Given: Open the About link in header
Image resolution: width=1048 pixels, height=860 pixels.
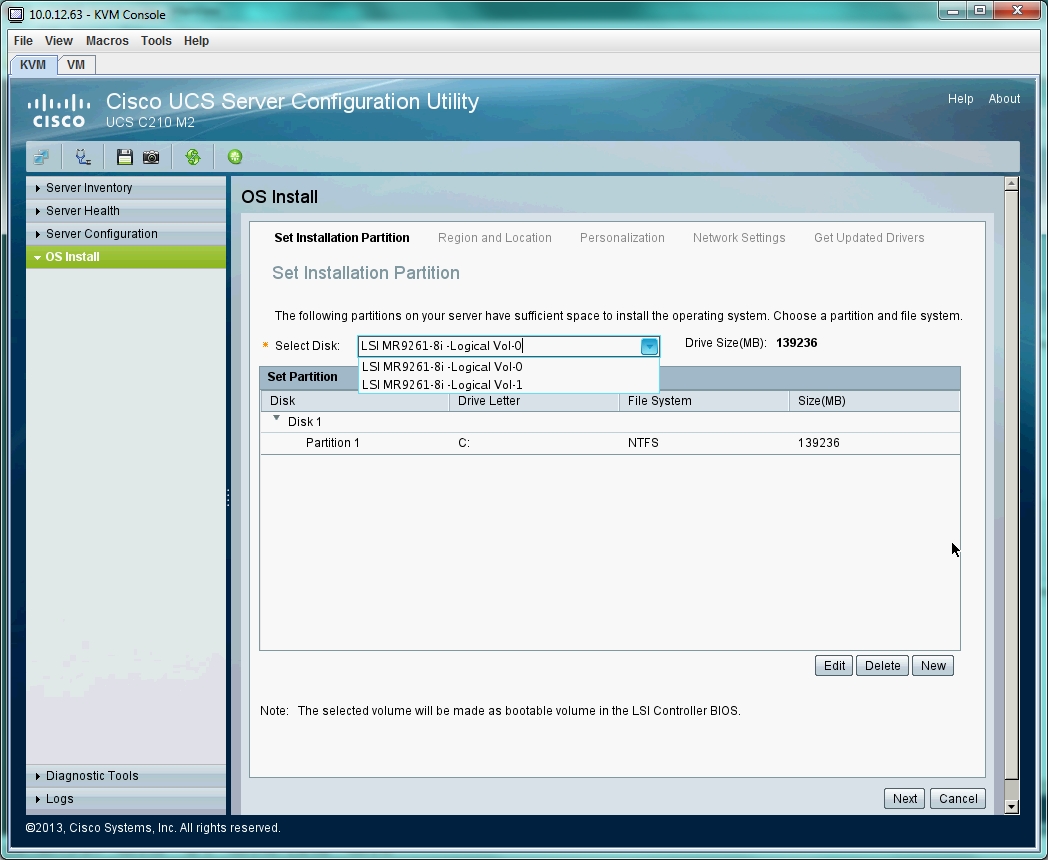Looking at the screenshot, I should click(x=1004, y=99).
